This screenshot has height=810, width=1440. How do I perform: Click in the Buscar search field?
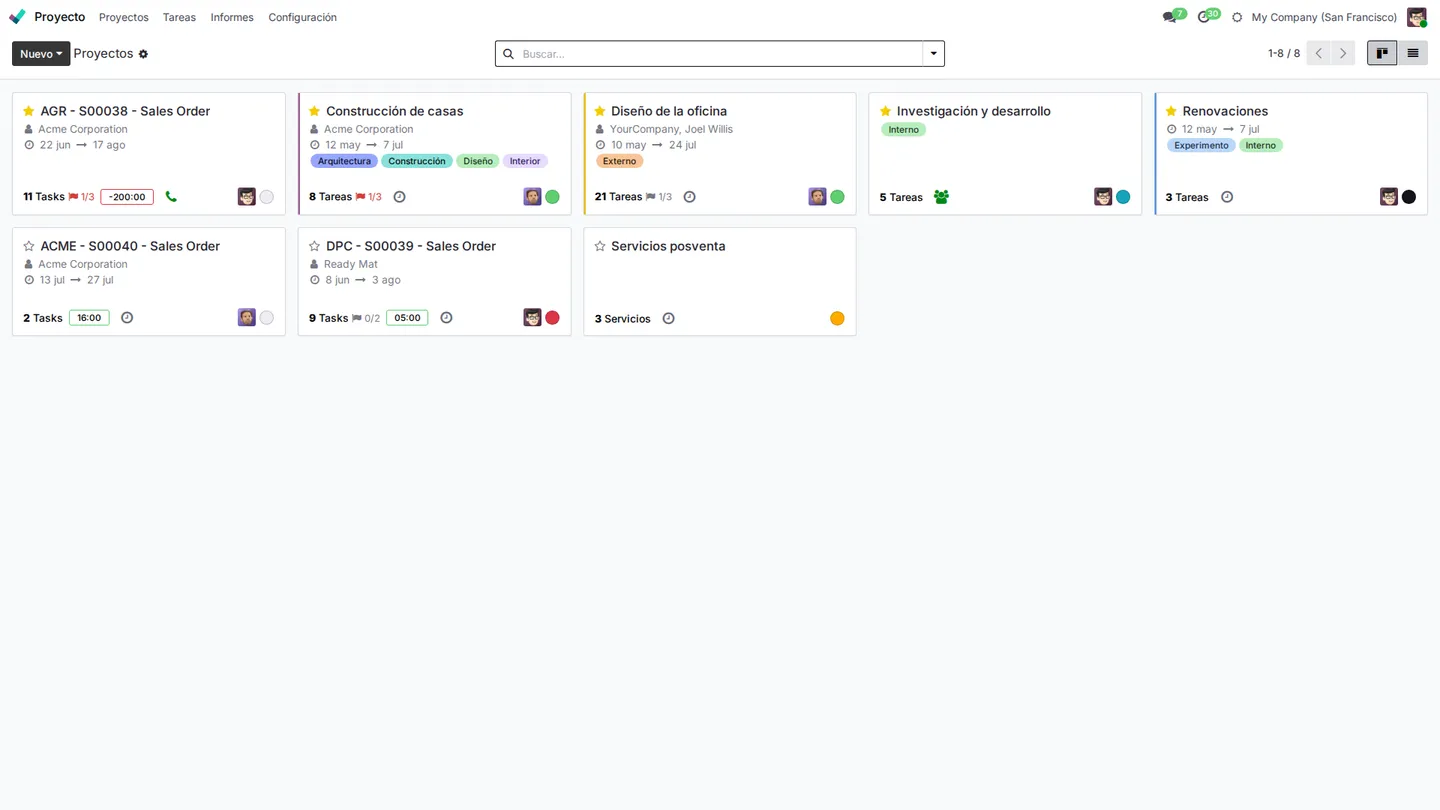[720, 54]
